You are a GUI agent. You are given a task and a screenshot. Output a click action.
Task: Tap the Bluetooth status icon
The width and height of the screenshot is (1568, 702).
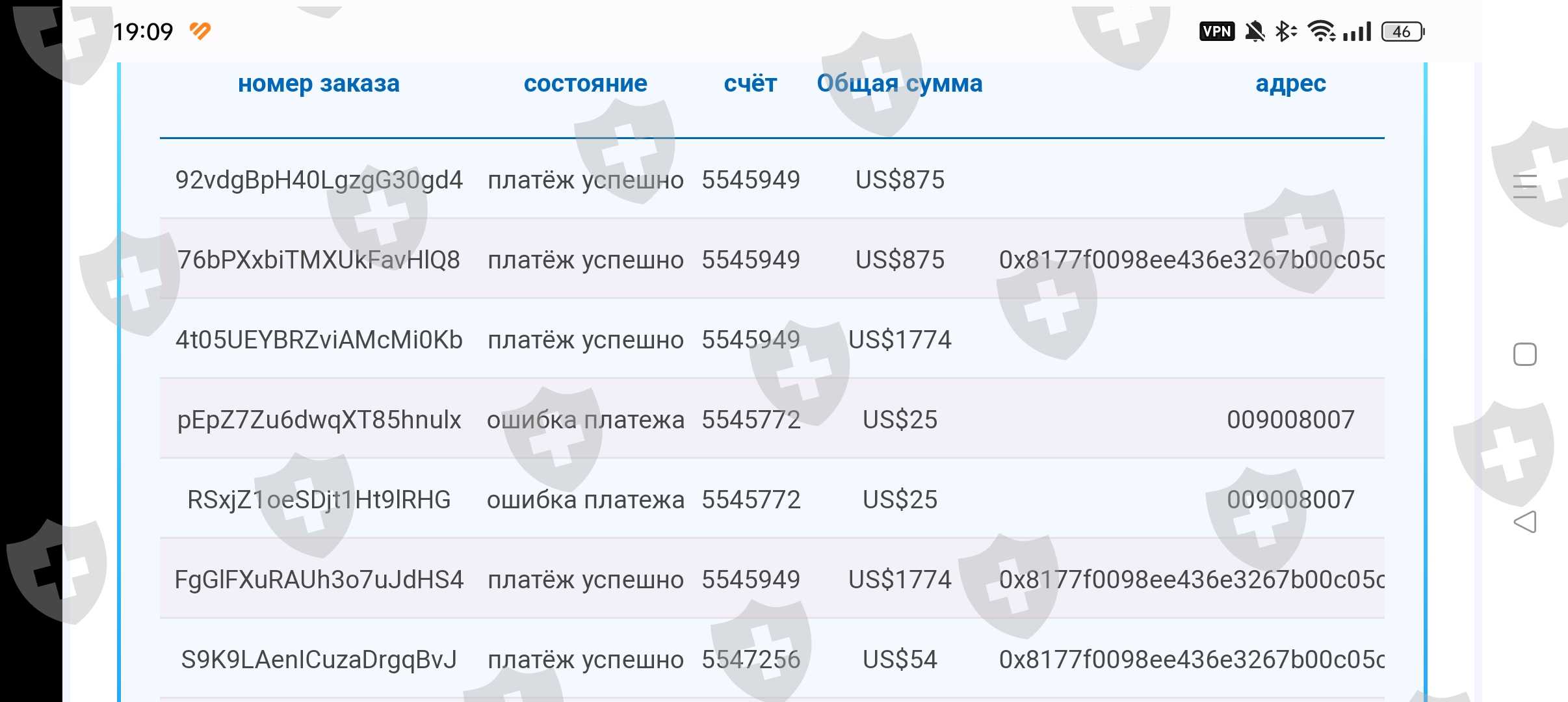[1285, 31]
